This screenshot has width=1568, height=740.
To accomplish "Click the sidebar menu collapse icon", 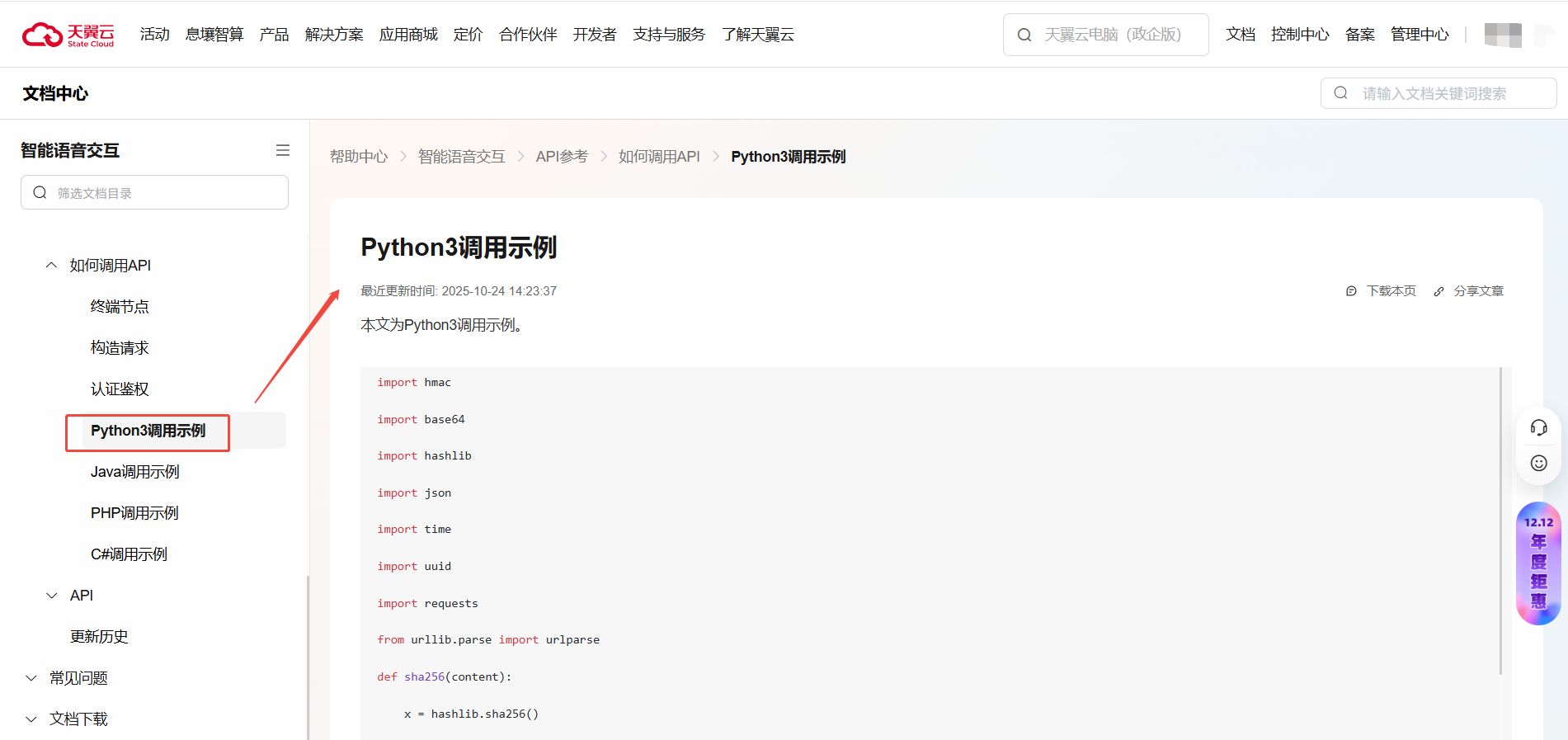I will (283, 150).
